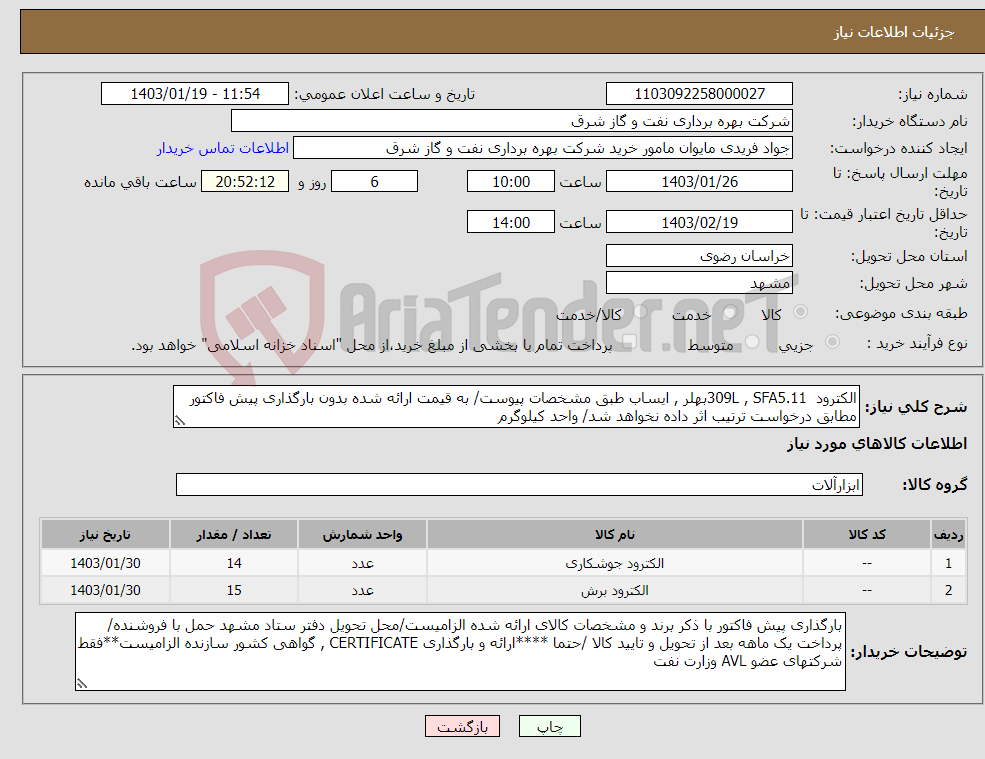Click the buyer organization name field
The width and height of the screenshot is (985, 759).
click(x=512, y=121)
